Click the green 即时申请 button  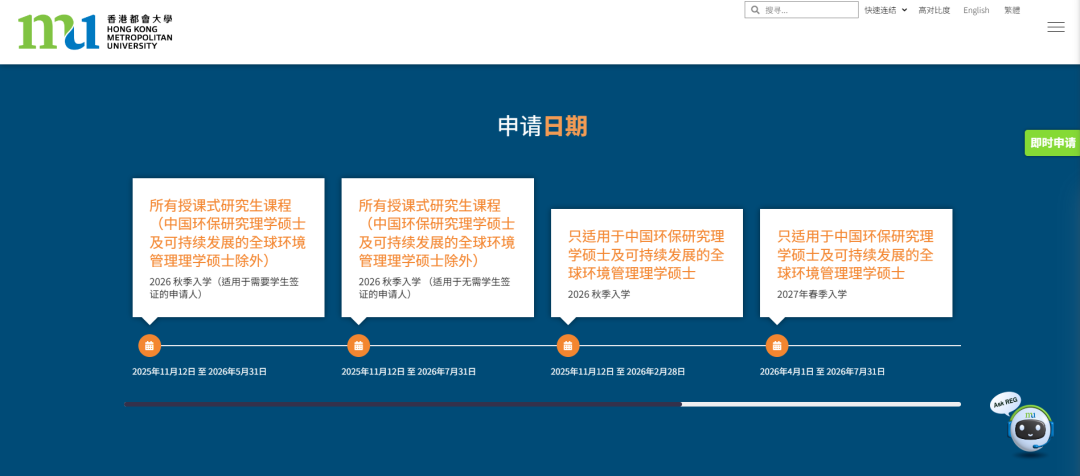(1052, 143)
